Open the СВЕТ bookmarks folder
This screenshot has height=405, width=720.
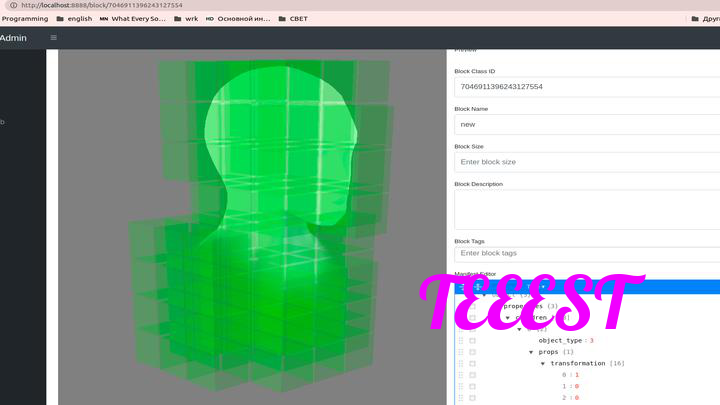pyautogui.click(x=293, y=19)
